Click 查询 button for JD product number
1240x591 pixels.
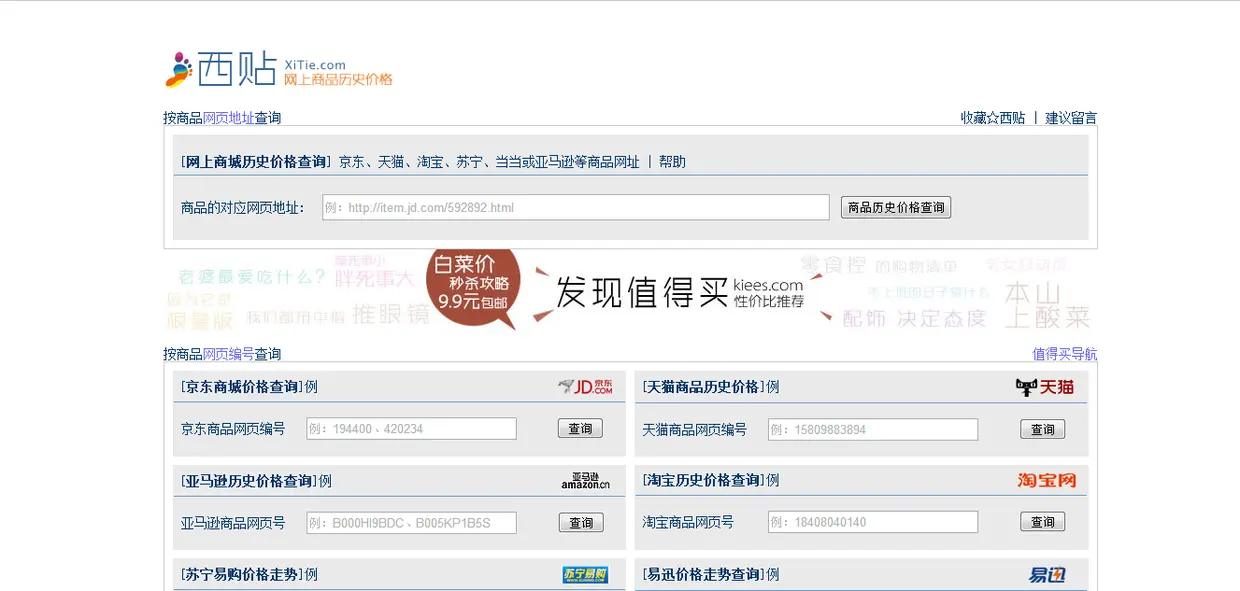coord(580,429)
